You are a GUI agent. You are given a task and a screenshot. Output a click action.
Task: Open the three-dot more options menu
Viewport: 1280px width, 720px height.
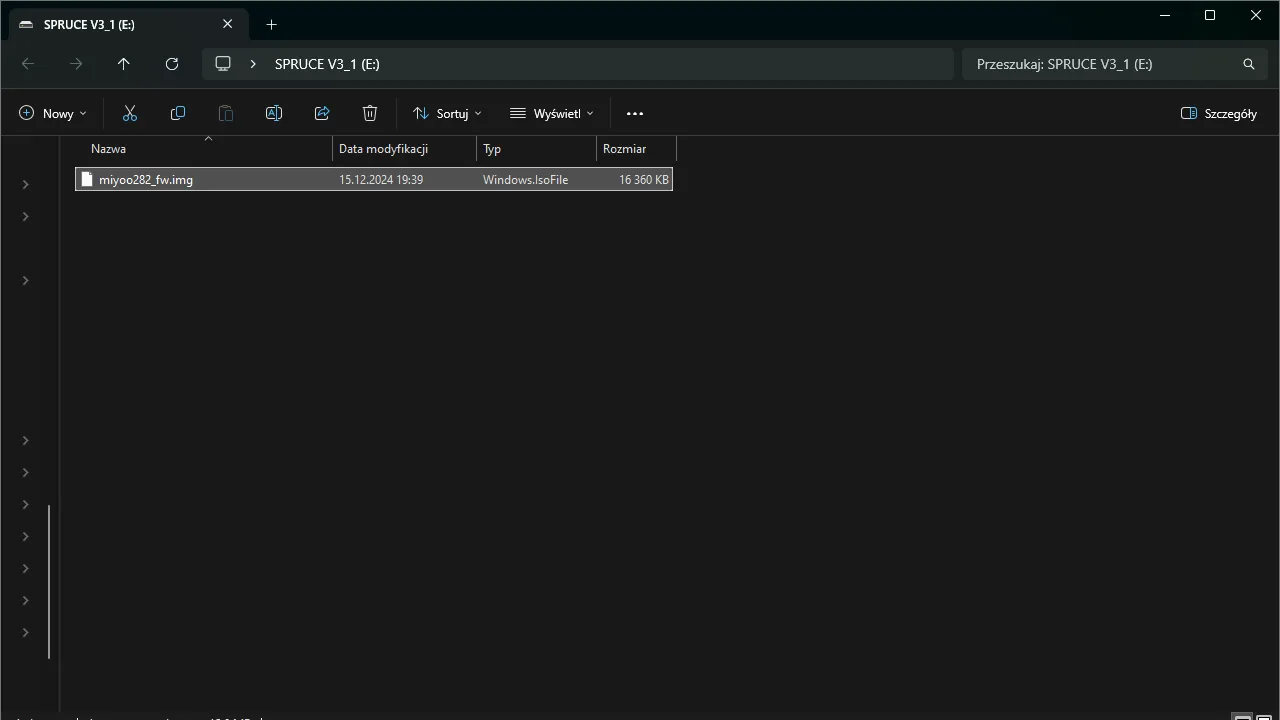635,113
